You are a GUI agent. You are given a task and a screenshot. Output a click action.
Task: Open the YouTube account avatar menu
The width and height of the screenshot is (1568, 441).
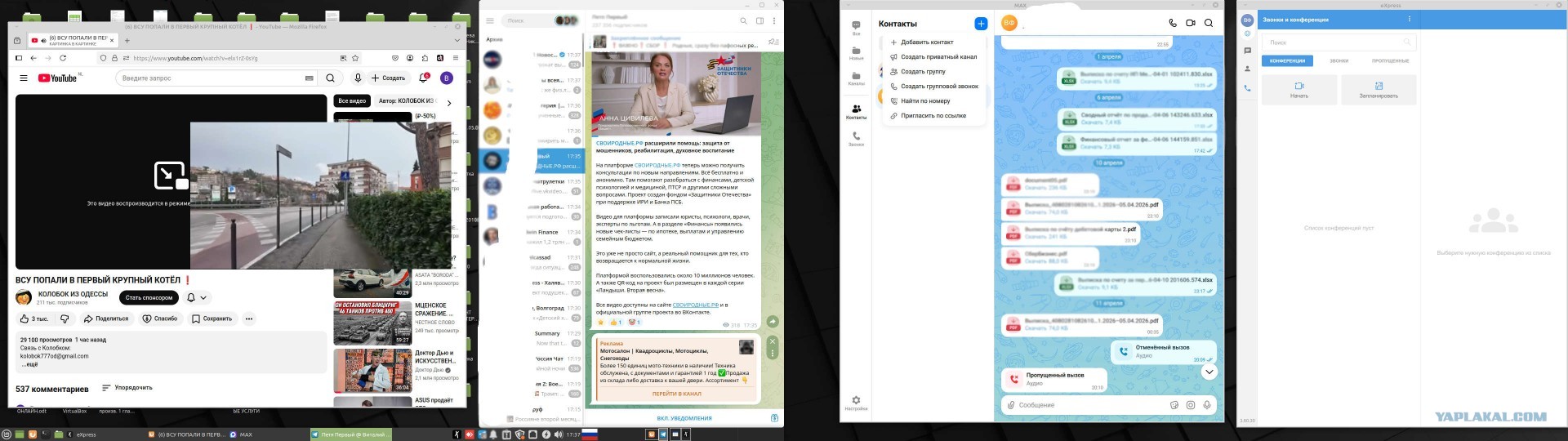(x=446, y=78)
